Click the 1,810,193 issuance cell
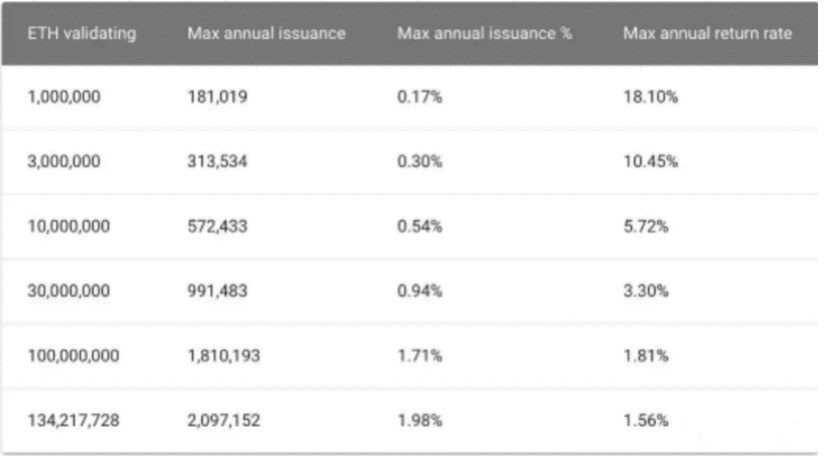 (224, 356)
